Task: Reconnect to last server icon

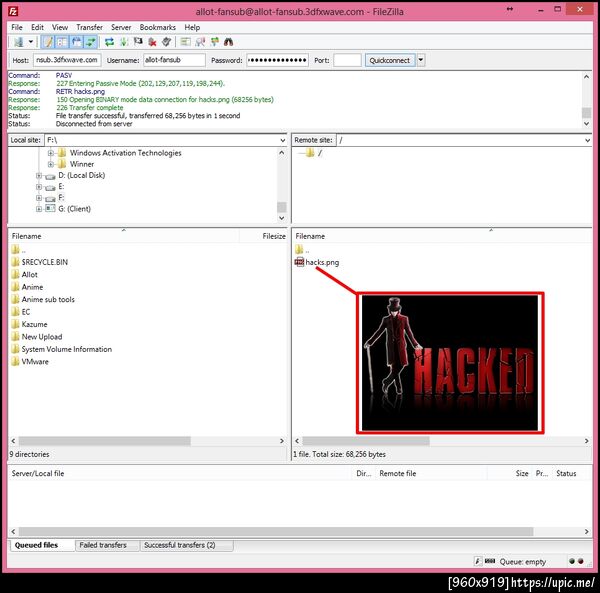Action: click(166, 42)
